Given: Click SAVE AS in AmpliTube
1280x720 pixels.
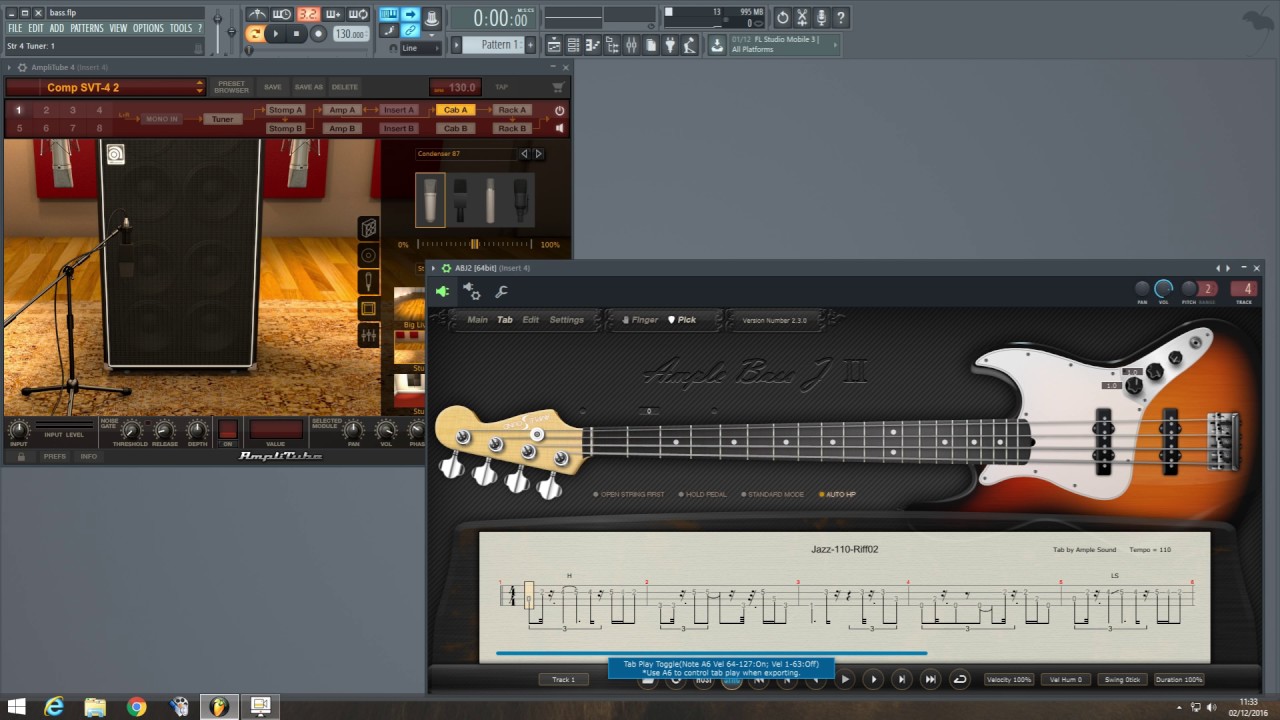Looking at the screenshot, I should pos(308,87).
